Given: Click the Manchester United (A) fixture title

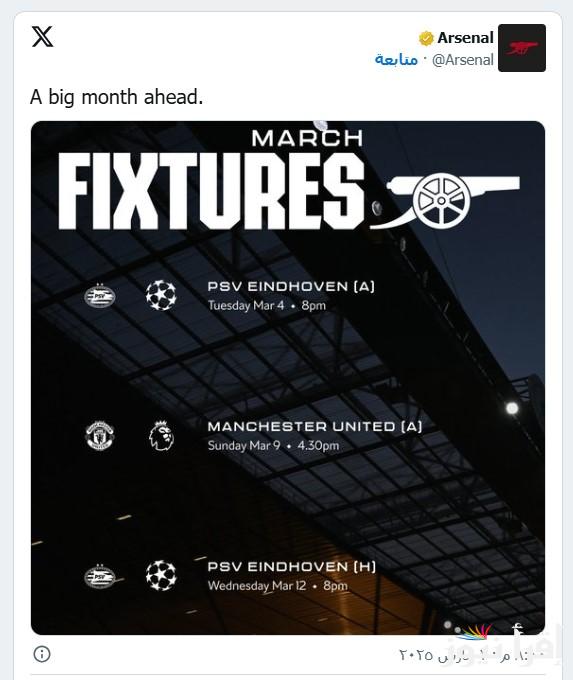Looking at the screenshot, I should 315,426.
